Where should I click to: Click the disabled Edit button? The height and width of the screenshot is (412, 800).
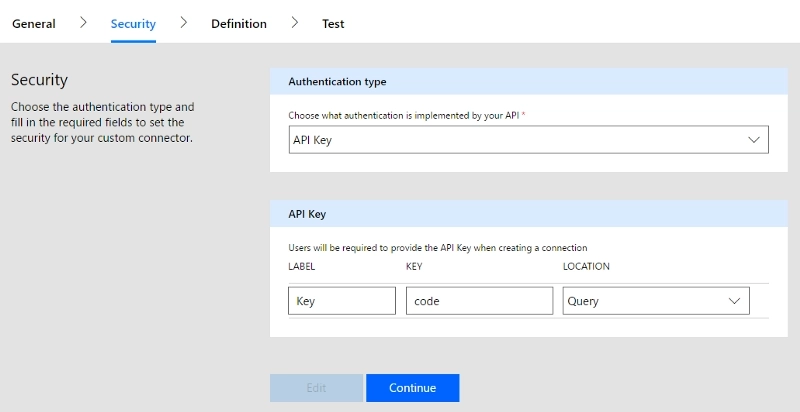[x=316, y=388]
